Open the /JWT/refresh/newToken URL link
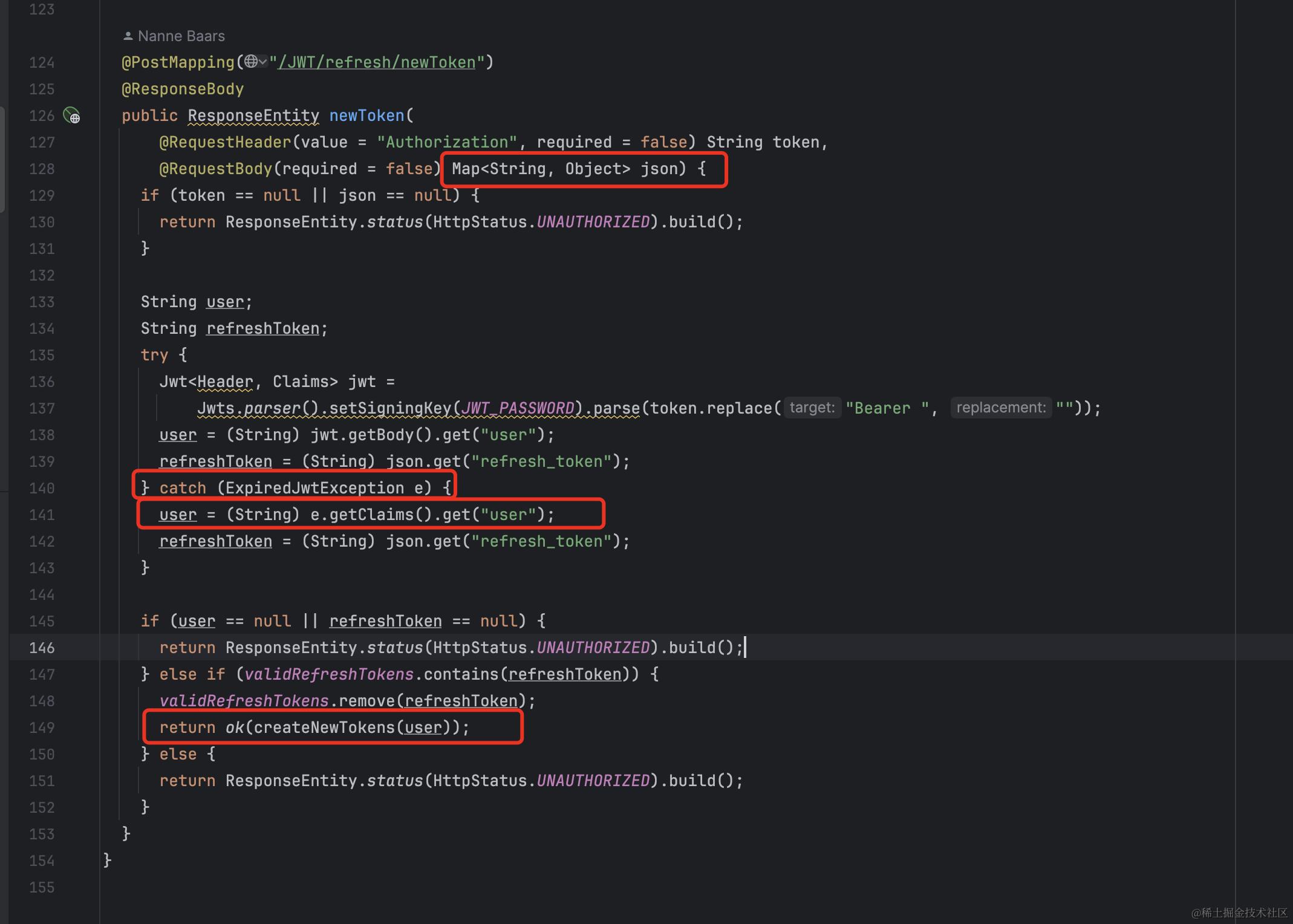 (376, 62)
